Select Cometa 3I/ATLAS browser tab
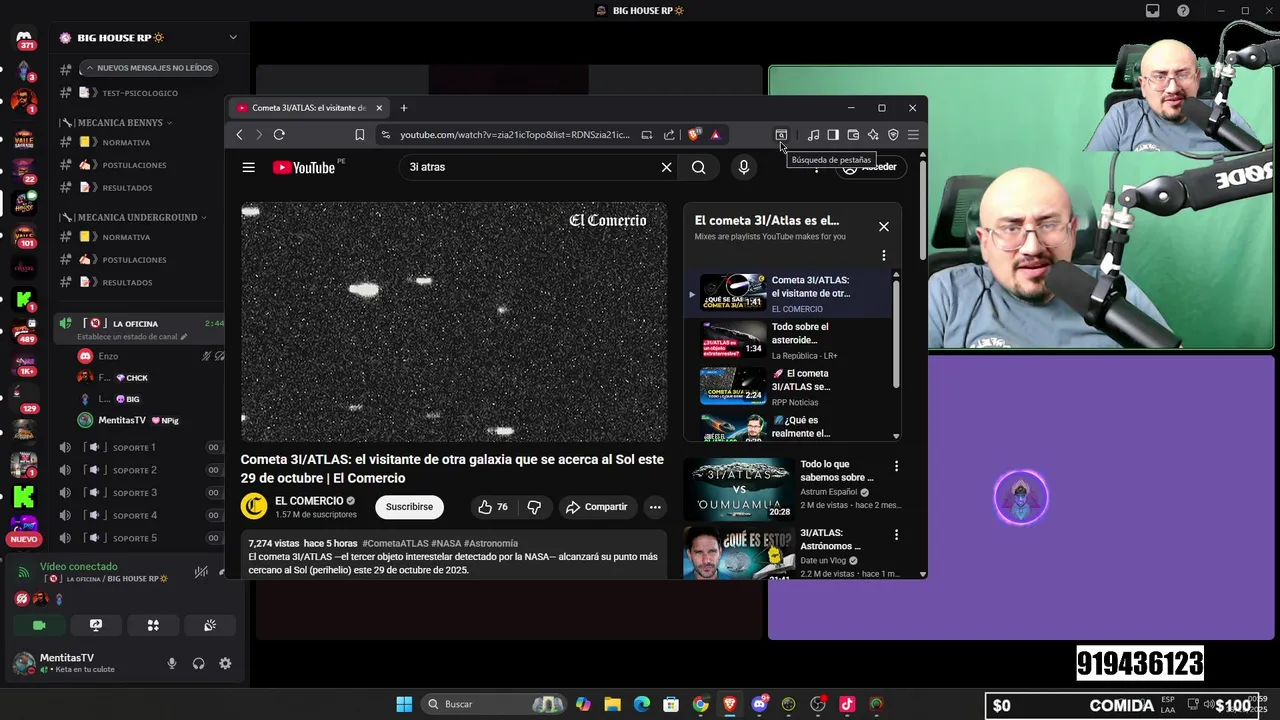 [x=309, y=108]
